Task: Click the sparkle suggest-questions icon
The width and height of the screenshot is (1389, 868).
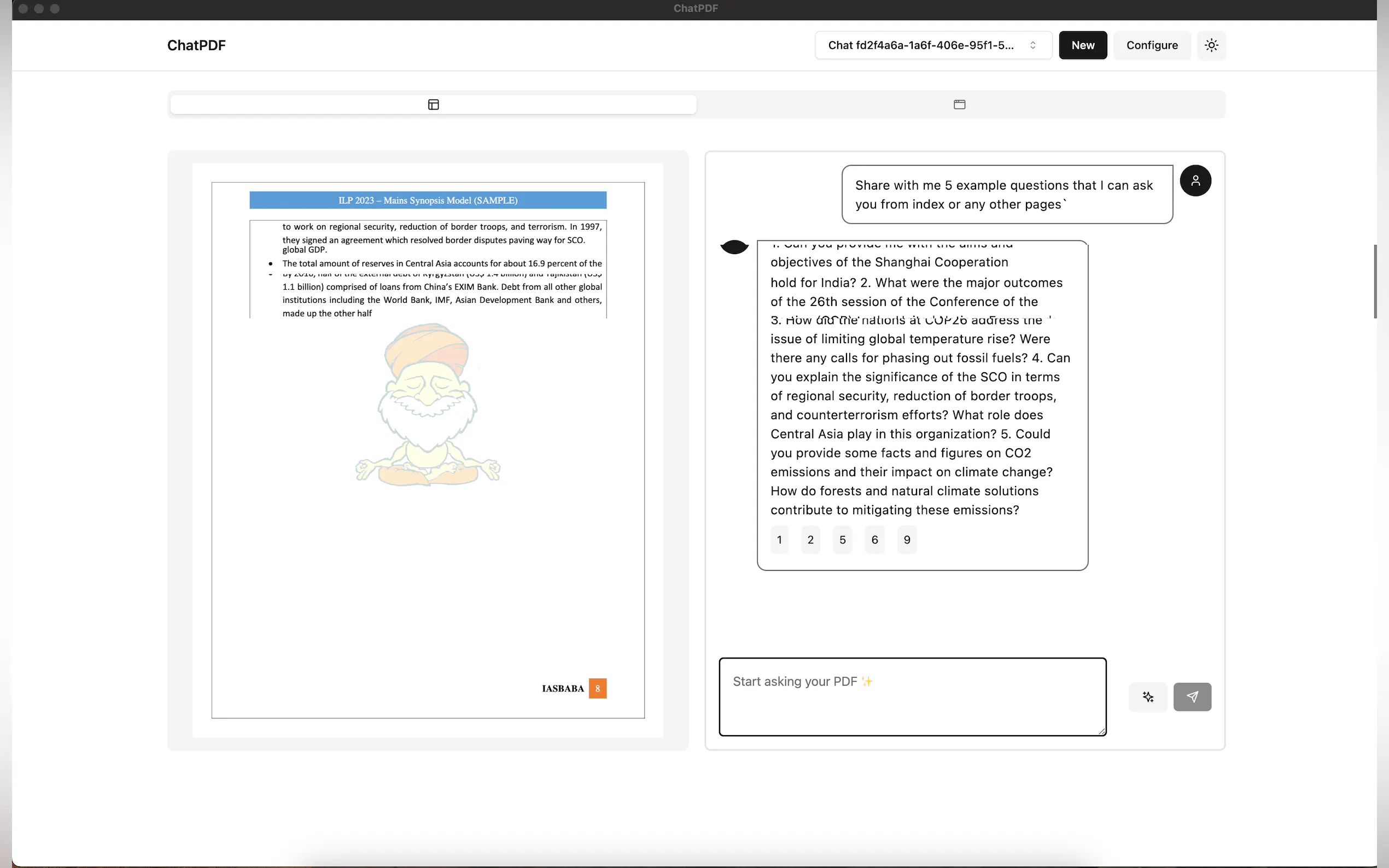Action: click(x=1148, y=696)
